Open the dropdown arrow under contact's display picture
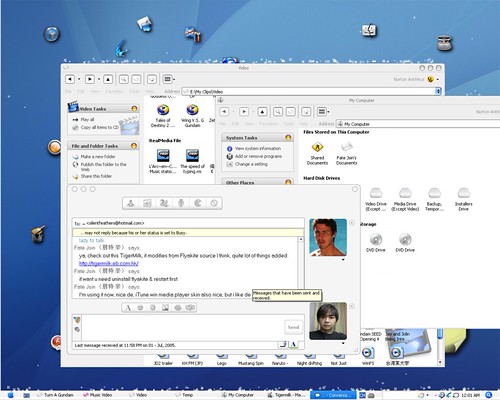 click(x=343, y=260)
